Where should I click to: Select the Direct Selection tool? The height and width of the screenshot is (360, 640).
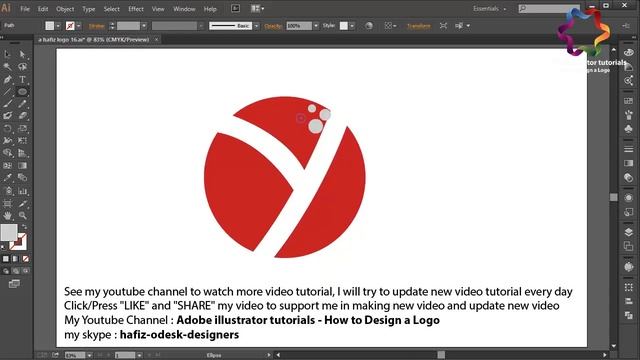coord(22,54)
